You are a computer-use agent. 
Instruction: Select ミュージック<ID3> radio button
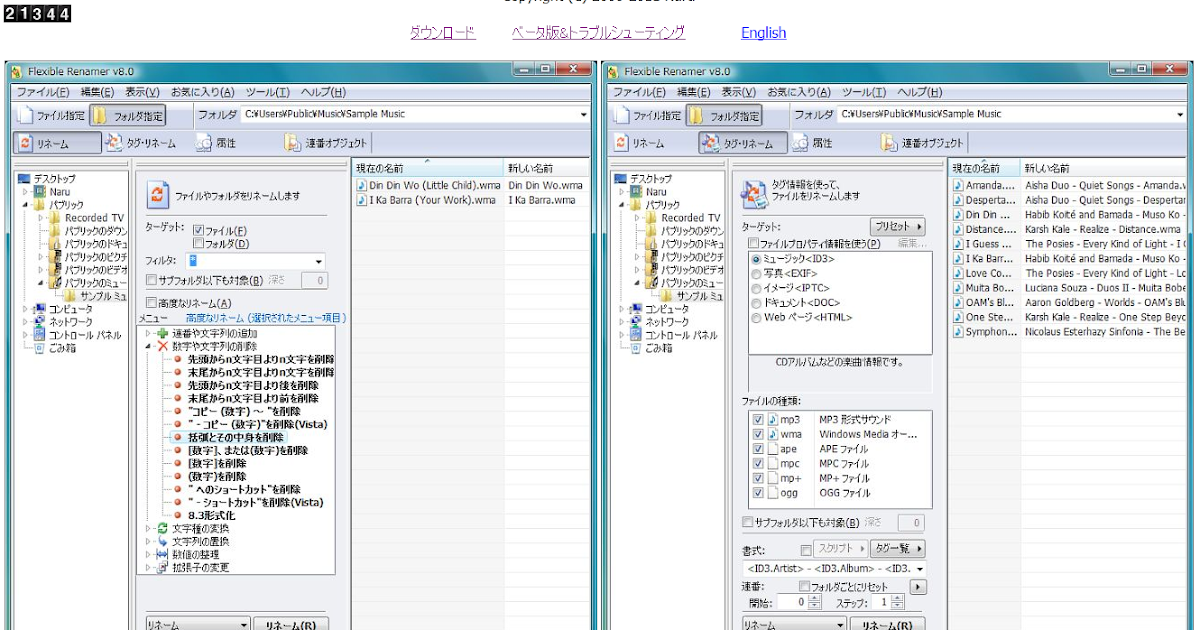pyautogui.click(x=756, y=259)
